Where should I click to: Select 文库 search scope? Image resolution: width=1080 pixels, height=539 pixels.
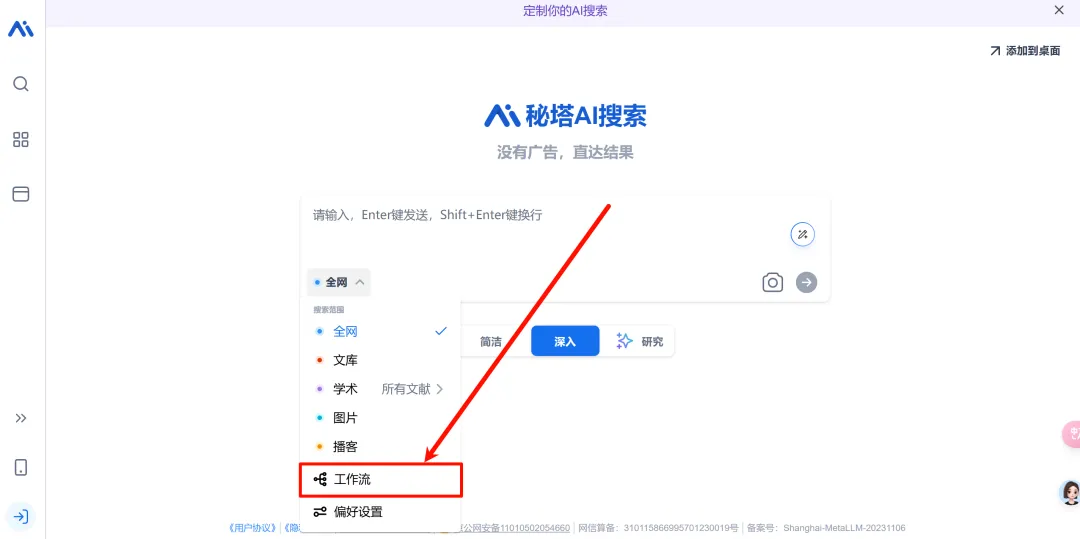click(381, 360)
